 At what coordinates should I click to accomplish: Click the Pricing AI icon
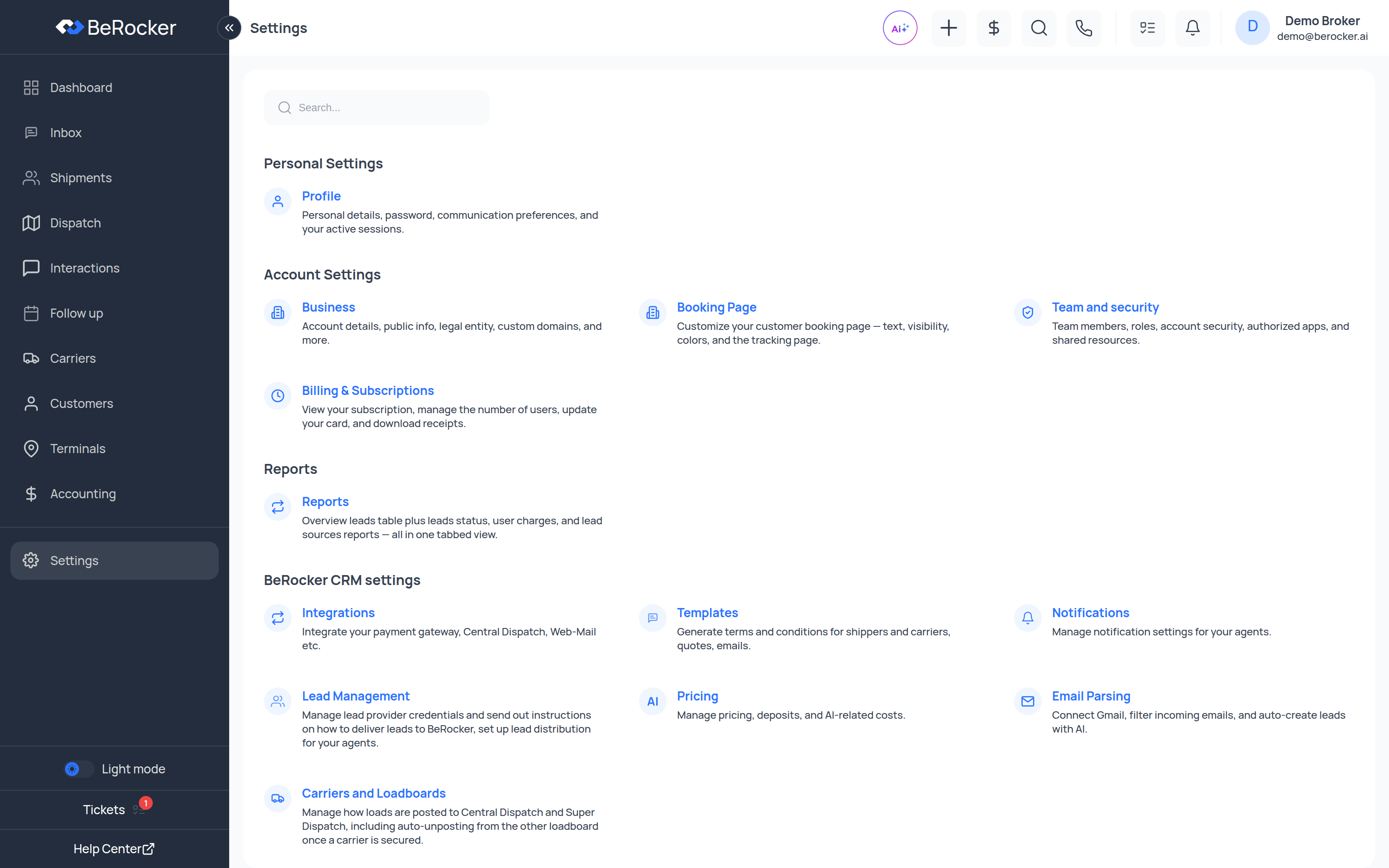tap(652, 701)
